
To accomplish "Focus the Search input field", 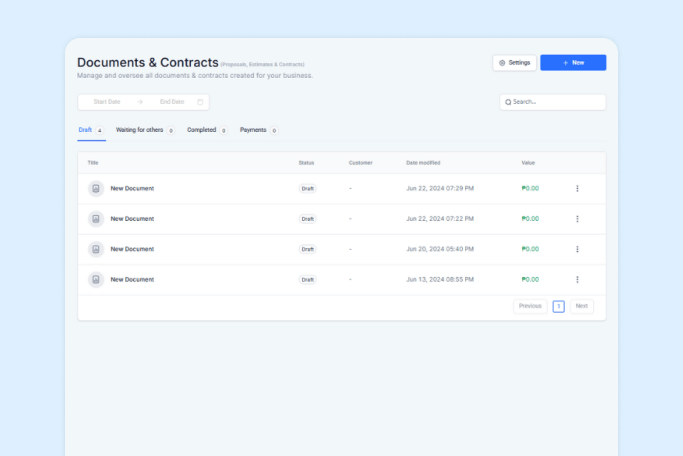I will click(x=553, y=102).
